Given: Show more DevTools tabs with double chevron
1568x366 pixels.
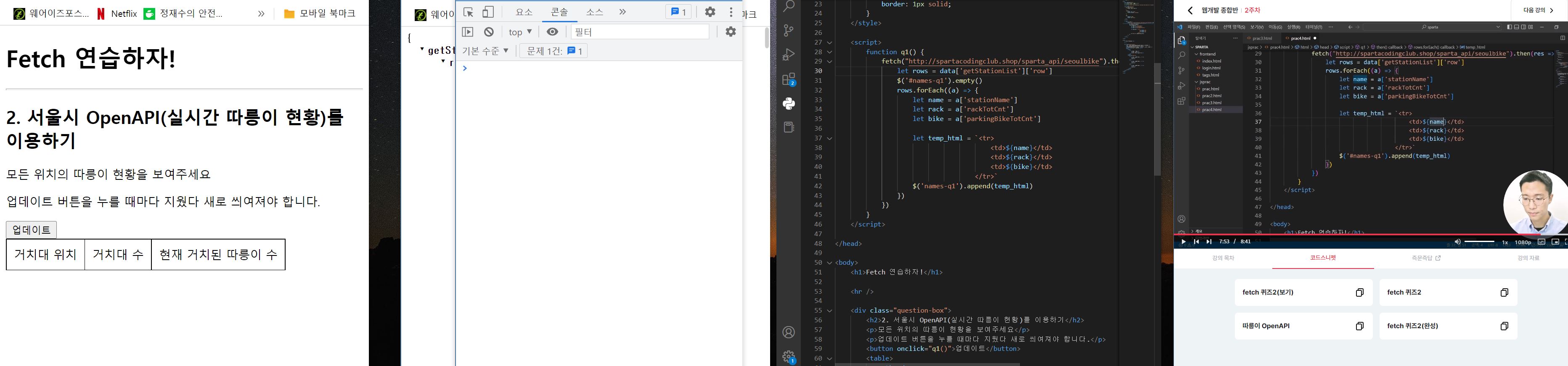Looking at the screenshot, I should (622, 12).
